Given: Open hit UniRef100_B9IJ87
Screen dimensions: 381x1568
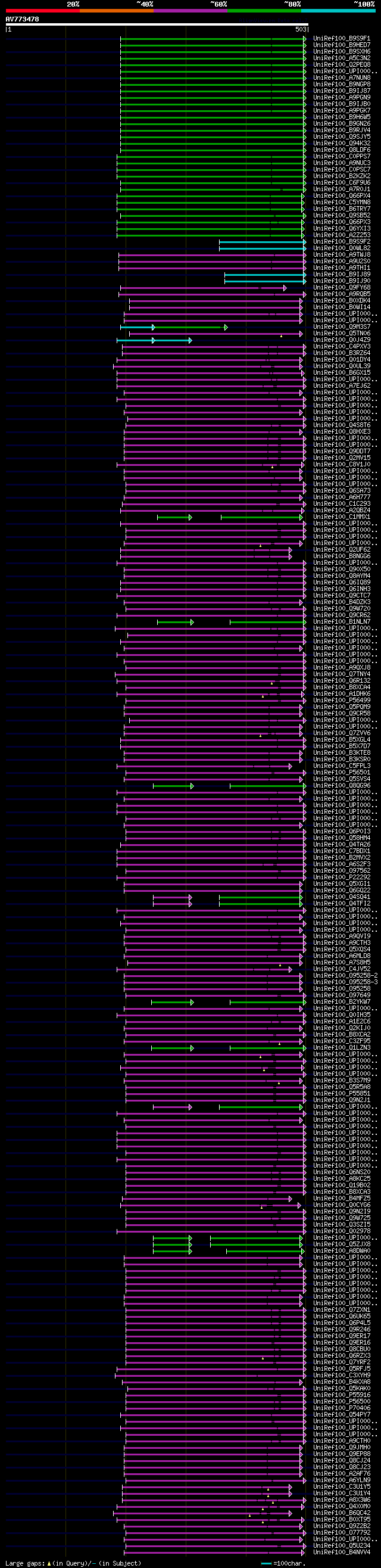Looking at the screenshot, I should click(342, 91).
